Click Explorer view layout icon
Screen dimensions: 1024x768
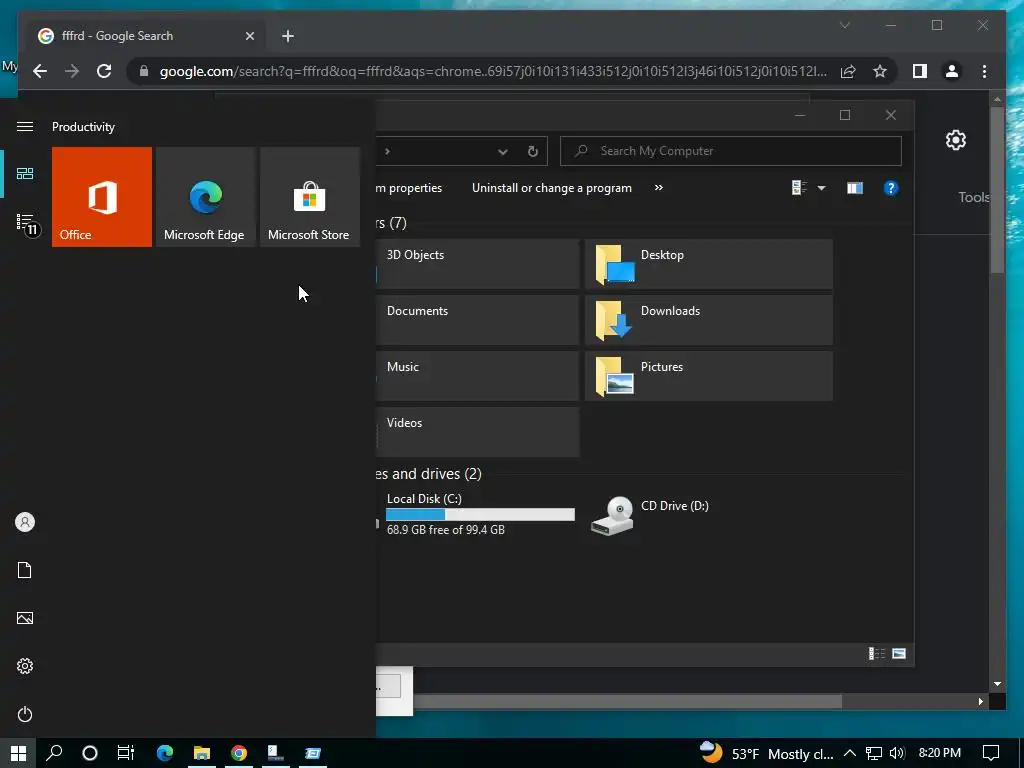(x=799, y=188)
